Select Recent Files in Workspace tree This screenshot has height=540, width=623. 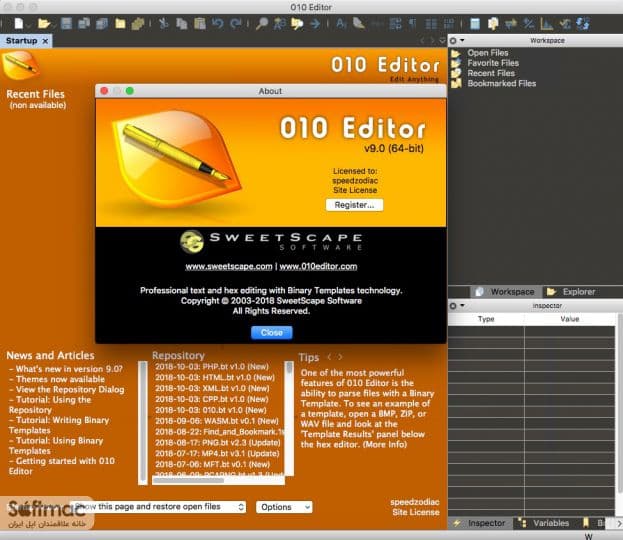point(491,73)
